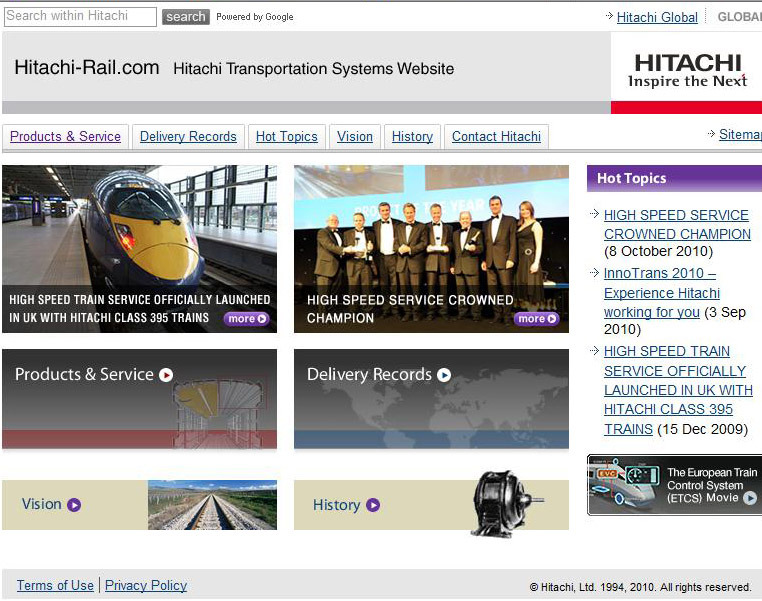Image resolution: width=762 pixels, height=601 pixels.
Task: Click Hitachi Transportation Systems Website heading
Action: [x=313, y=69]
